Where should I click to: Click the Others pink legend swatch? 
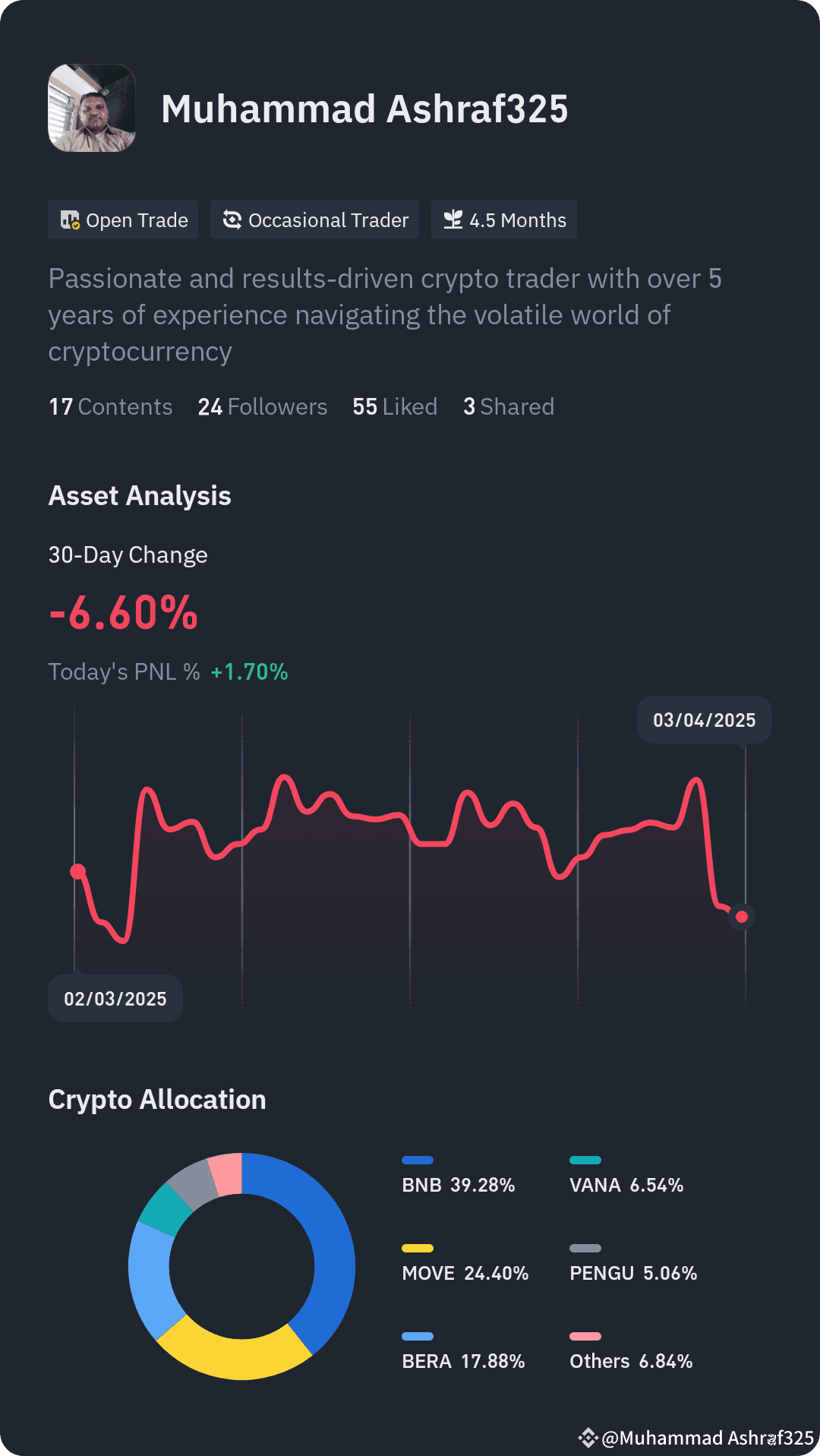(585, 1336)
